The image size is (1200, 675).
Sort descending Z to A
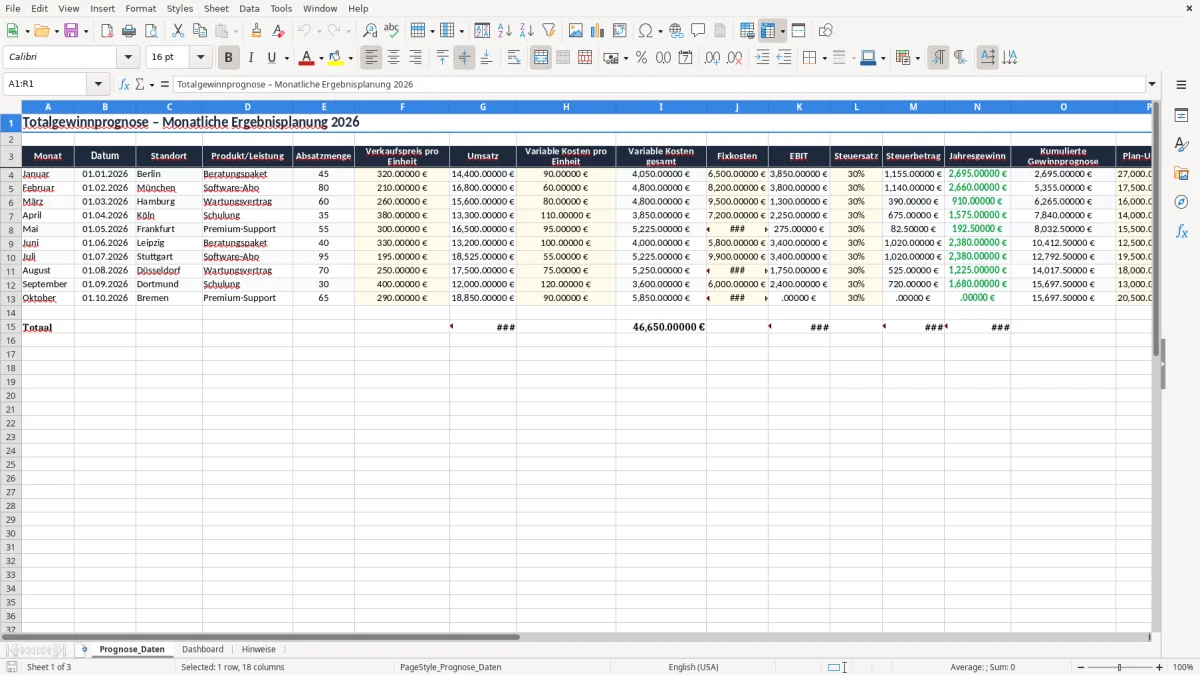(527, 31)
